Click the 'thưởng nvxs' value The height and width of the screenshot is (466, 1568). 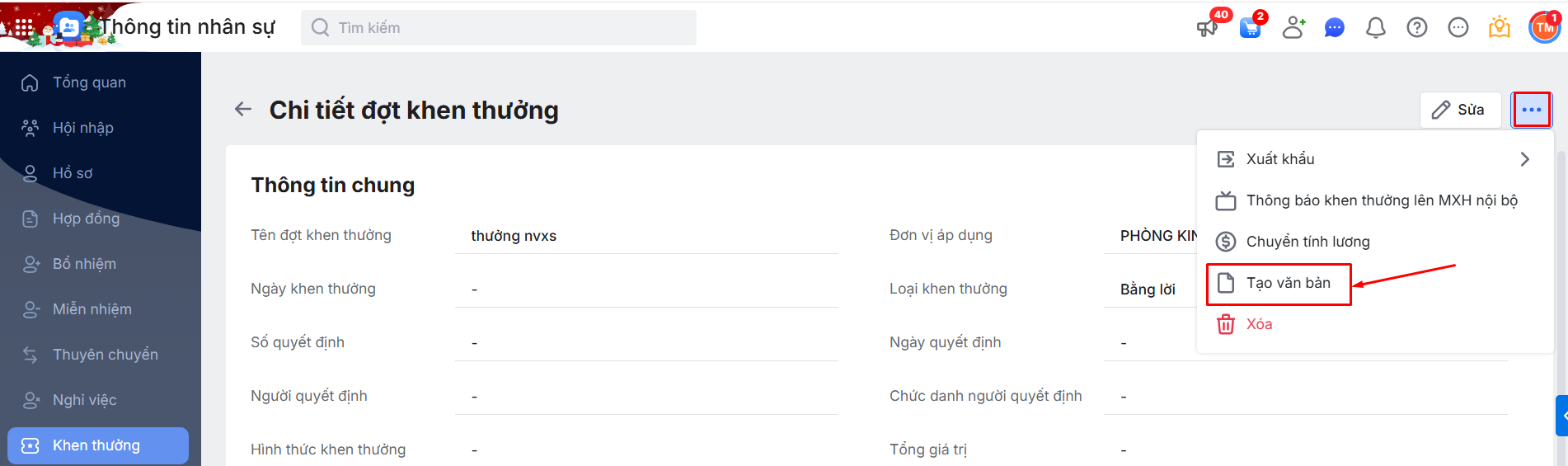[514, 236]
